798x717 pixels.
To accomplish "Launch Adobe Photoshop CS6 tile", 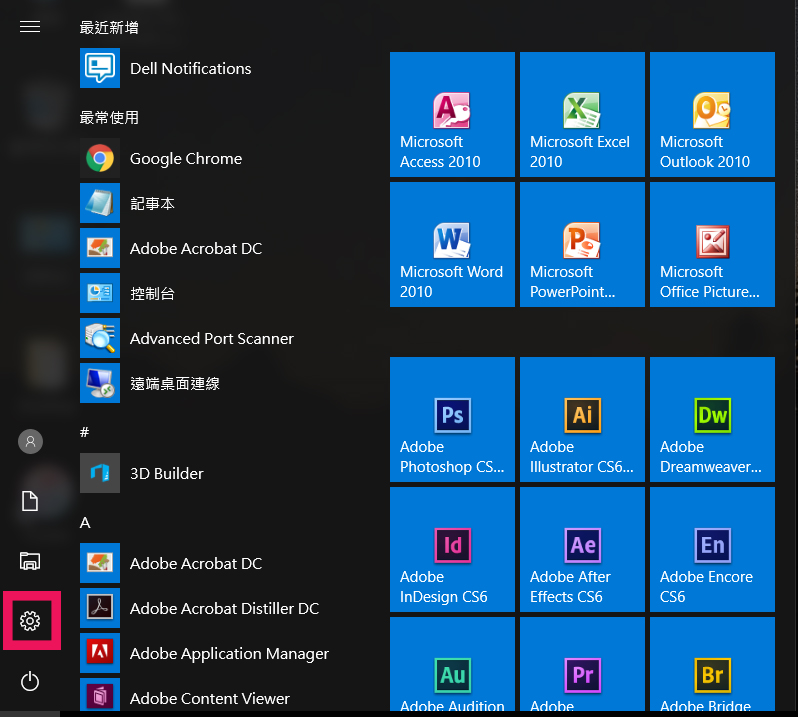I will pos(452,419).
